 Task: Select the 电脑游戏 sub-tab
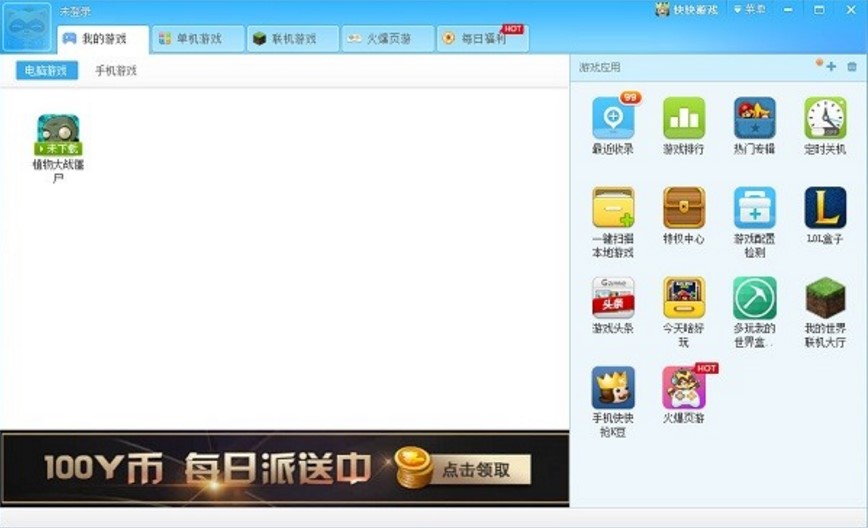(46, 70)
